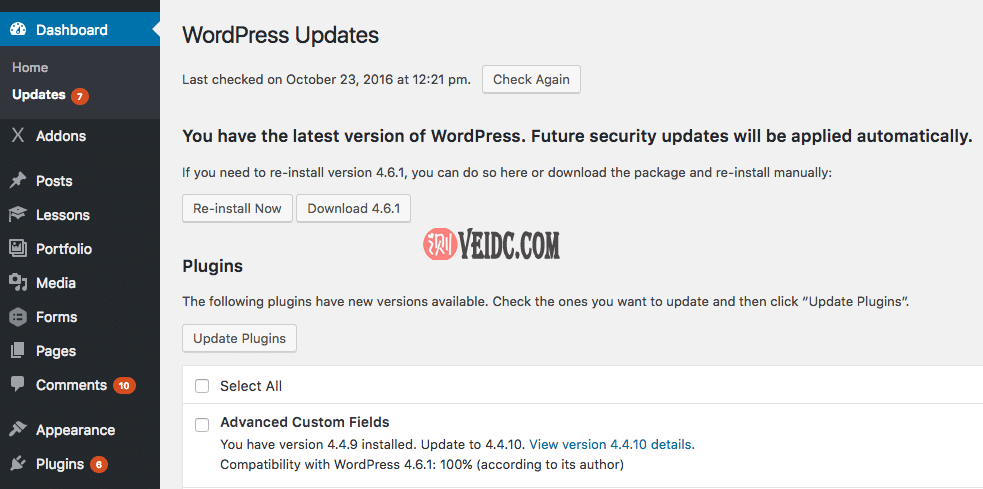This screenshot has height=489, width=983.
Task: Click the Addons X icon
Action: coord(18,136)
